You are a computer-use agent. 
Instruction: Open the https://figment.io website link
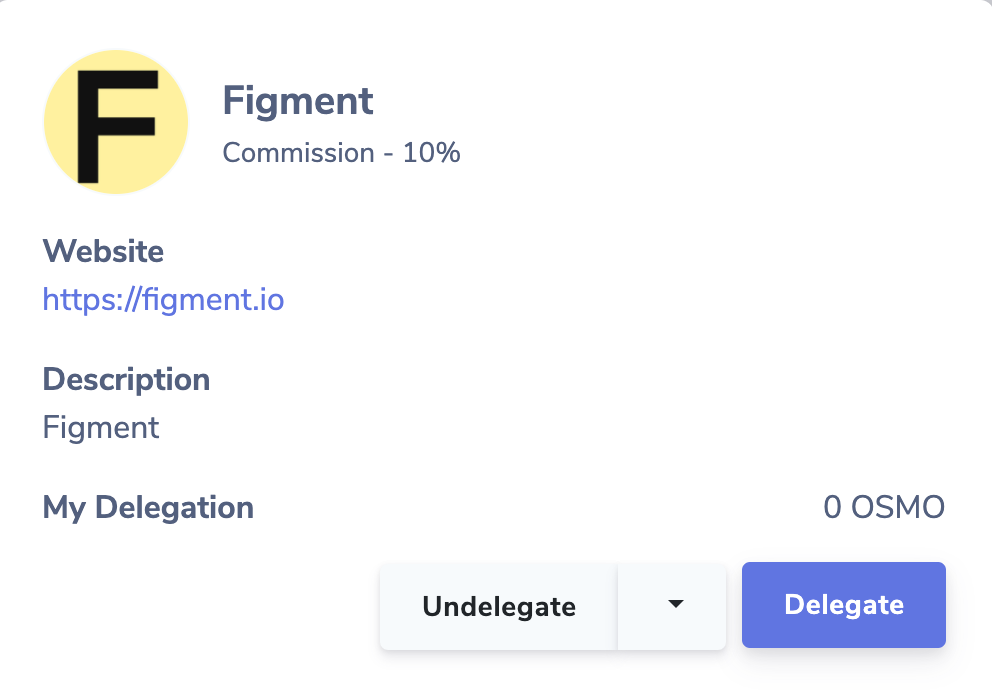[163, 299]
